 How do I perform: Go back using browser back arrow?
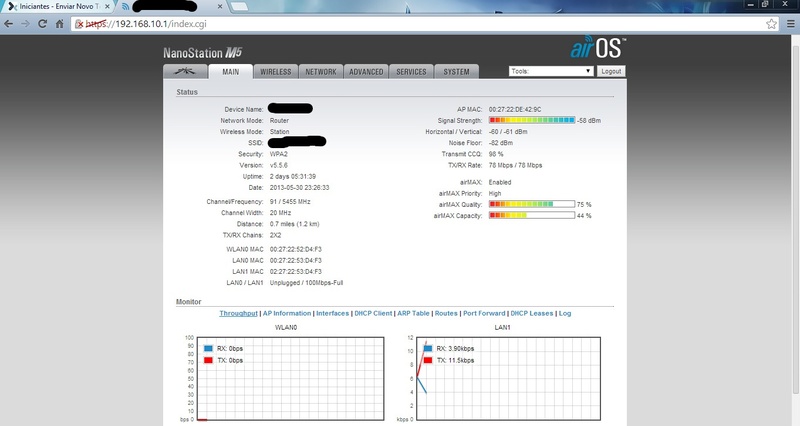pyautogui.click(x=9, y=24)
